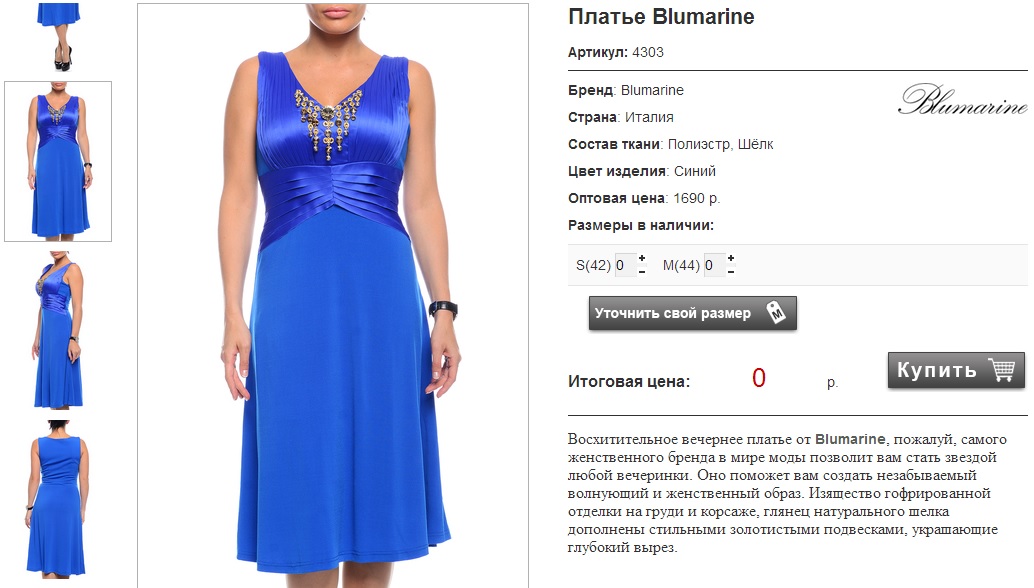Screen dimensions: 1034x588
Task: Click the Платье Blumarine product title
Action: coord(661,16)
